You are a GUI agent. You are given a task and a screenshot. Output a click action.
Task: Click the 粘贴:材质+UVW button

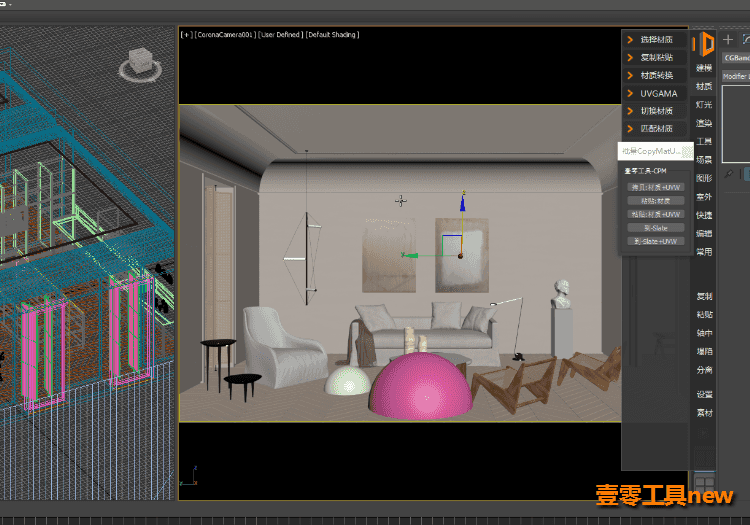tap(656, 214)
